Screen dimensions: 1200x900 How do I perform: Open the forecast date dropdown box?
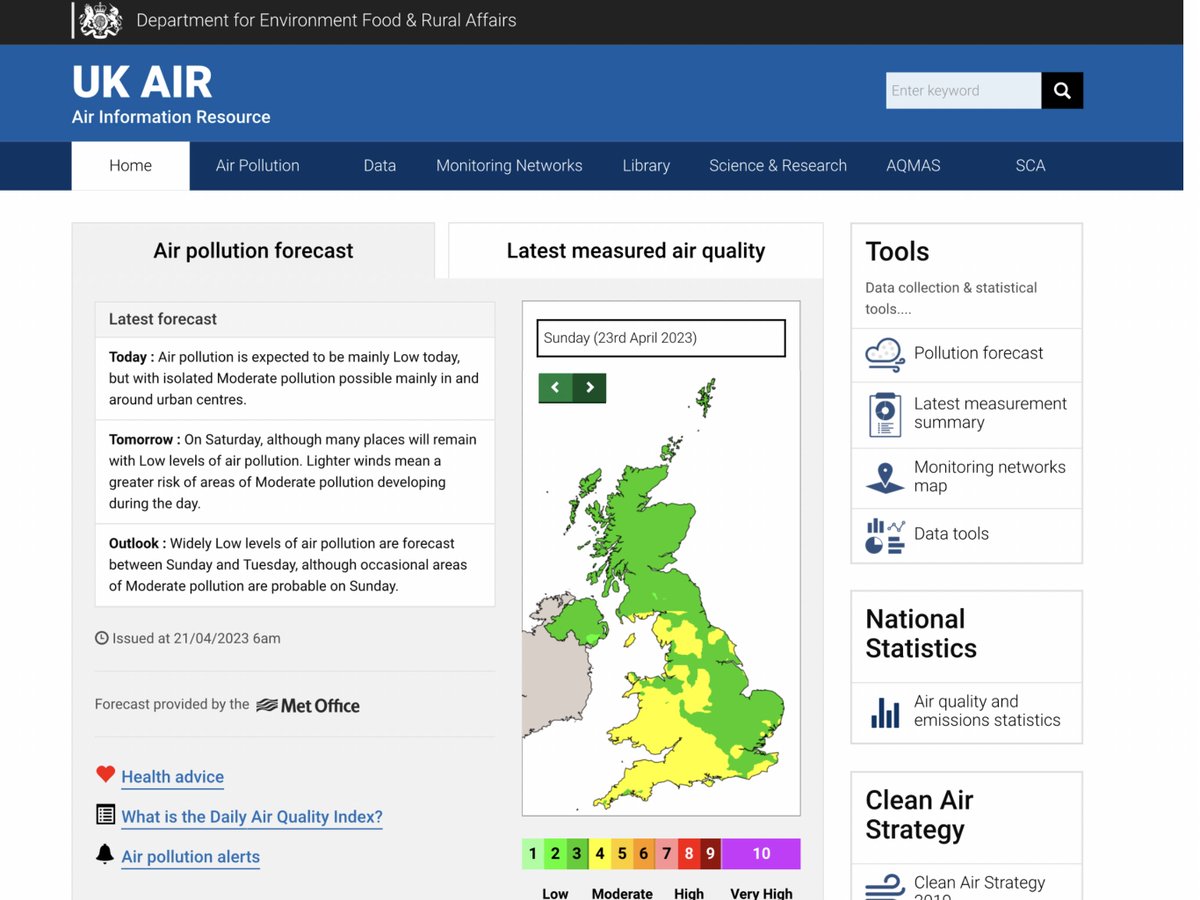[661, 338]
